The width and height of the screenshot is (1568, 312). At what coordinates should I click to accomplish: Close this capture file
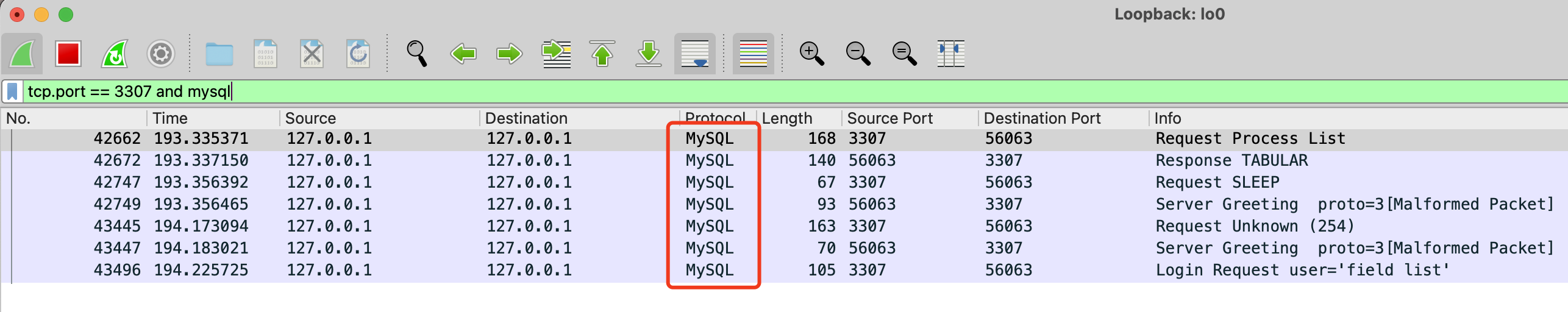(312, 54)
